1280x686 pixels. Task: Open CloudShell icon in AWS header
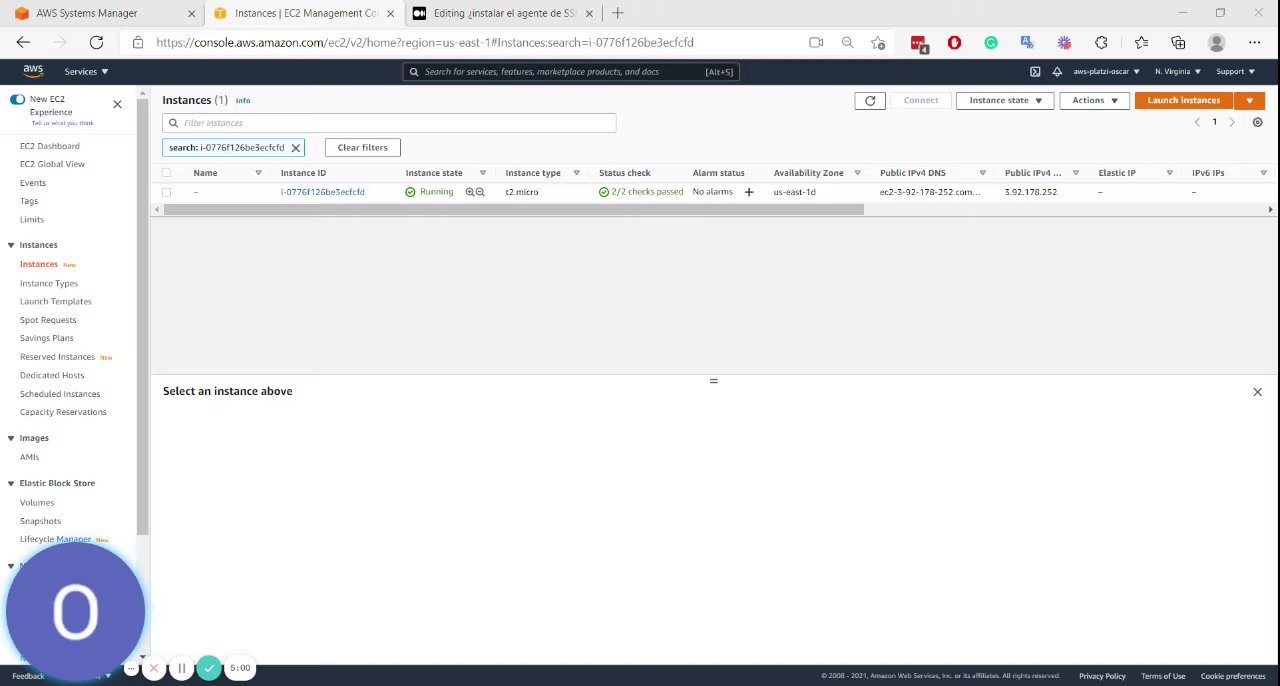point(1035,72)
